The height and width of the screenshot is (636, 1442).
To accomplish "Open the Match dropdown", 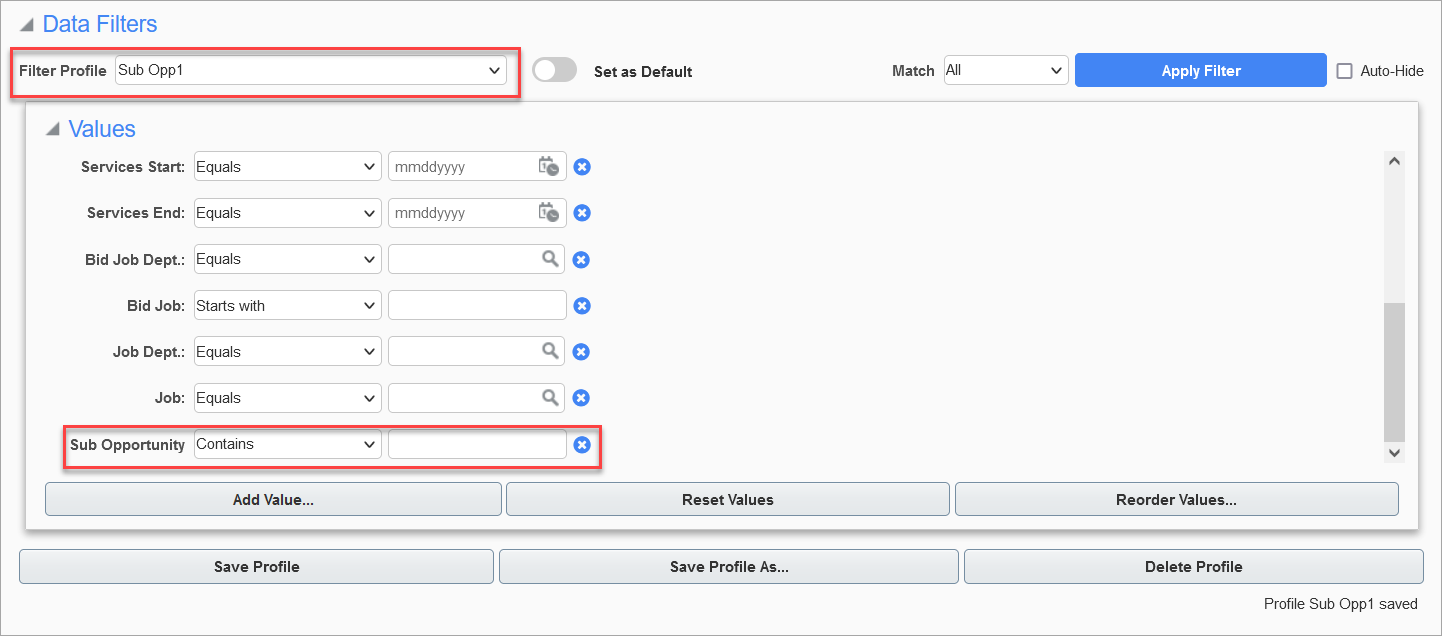I will (x=1006, y=70).
